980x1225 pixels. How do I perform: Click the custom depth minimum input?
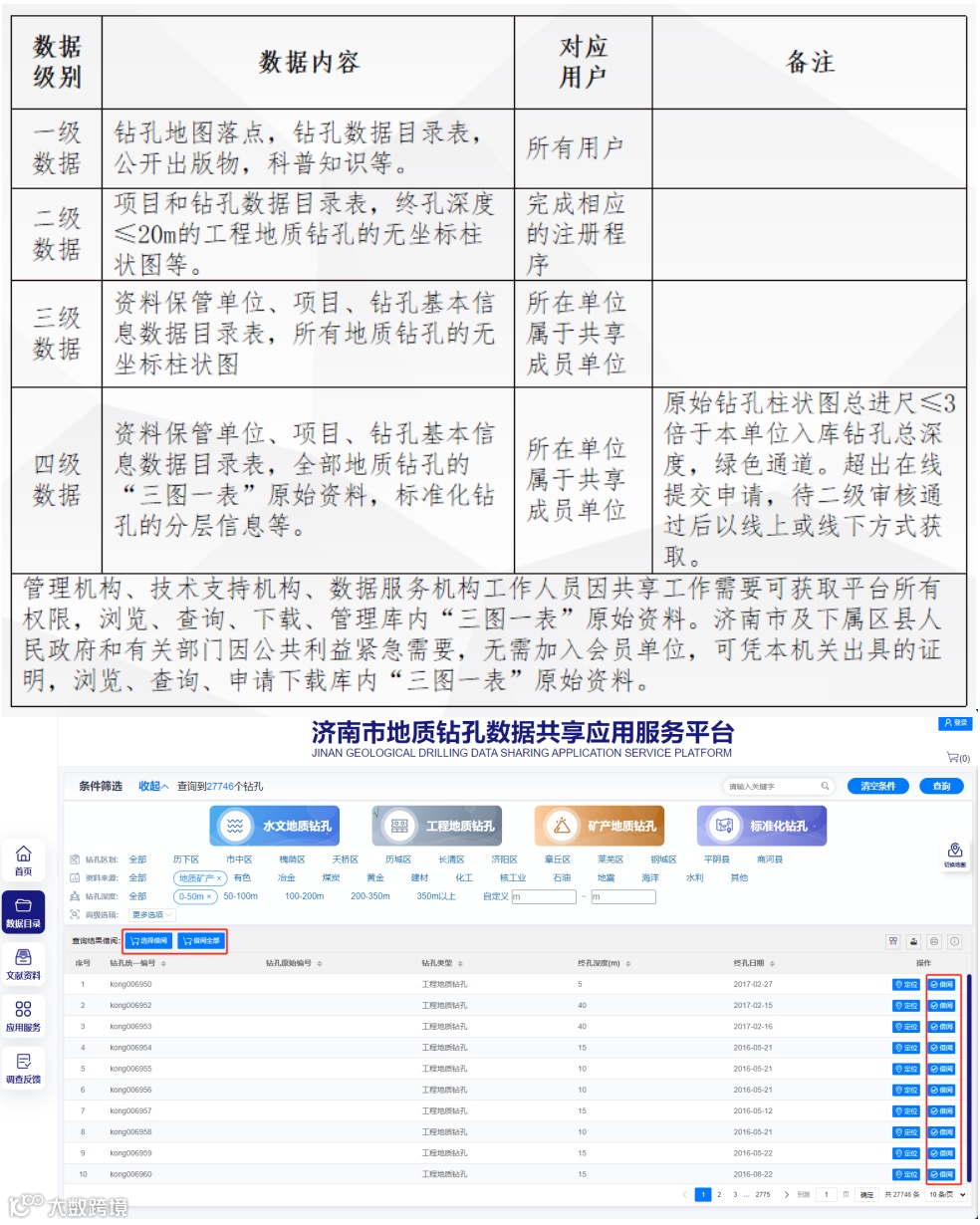point(544,896)
